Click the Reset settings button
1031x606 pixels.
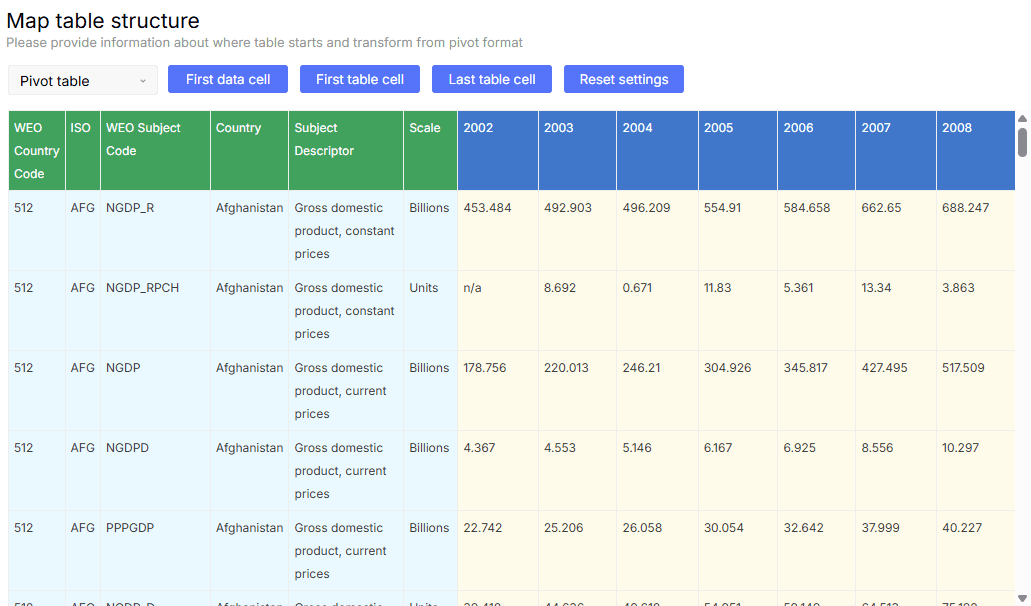pyautogui.click(x=623, y=79)
